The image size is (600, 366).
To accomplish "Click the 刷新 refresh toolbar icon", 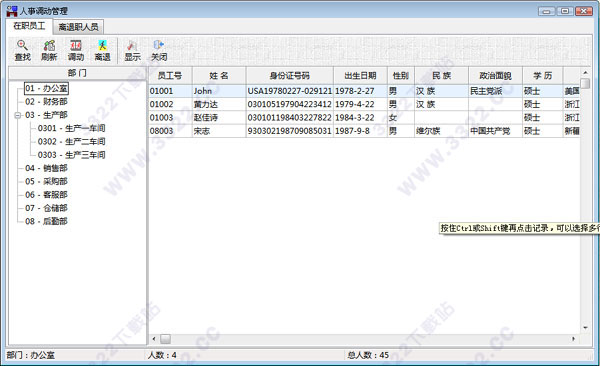I will pyautogui.click(x=49, y=50).
